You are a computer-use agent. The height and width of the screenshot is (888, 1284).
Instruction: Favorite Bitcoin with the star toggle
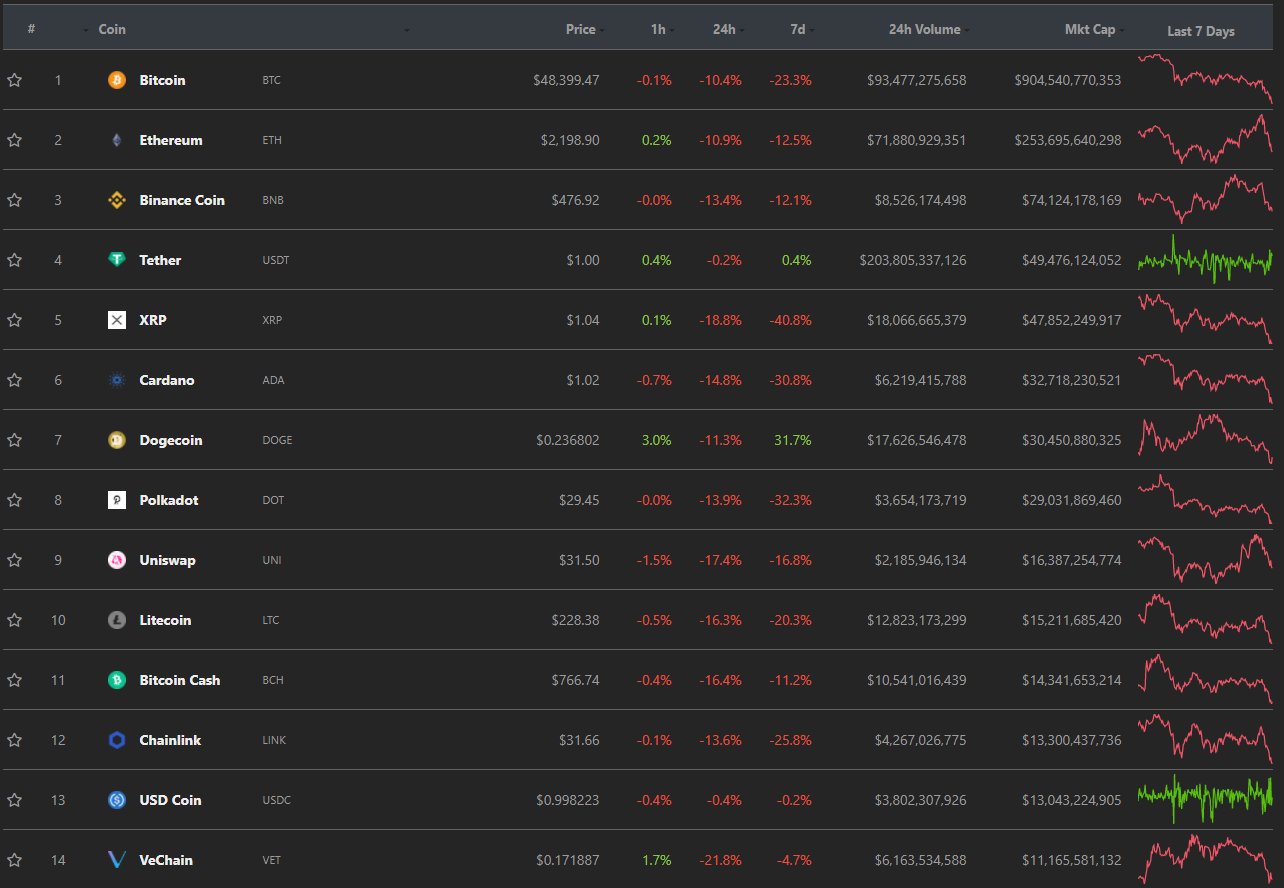[15, 80]
